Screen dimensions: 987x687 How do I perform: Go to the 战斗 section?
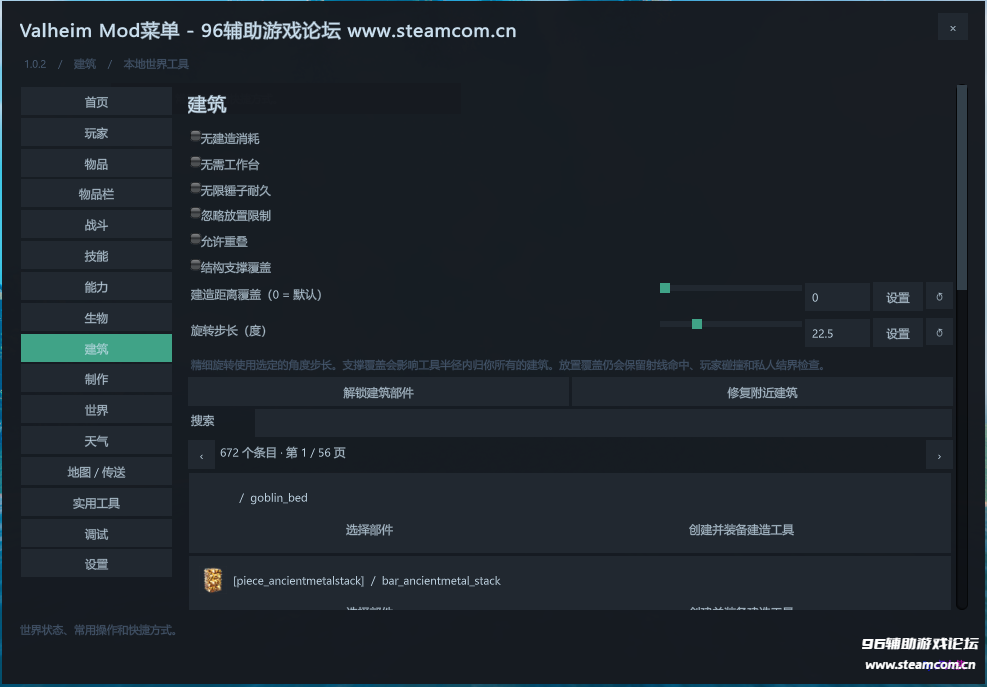(x=96, y=225)
